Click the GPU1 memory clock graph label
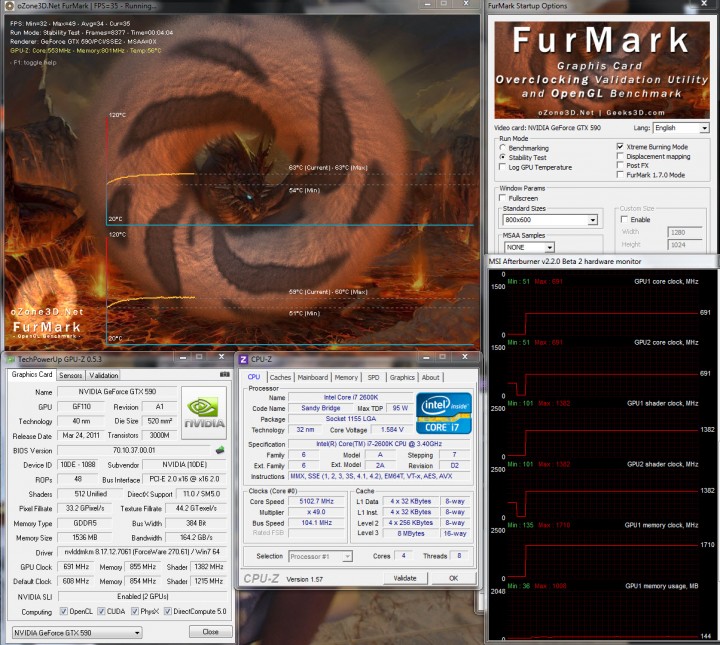The height and width of the screenshot is (645, 720). tap(662, 525)
